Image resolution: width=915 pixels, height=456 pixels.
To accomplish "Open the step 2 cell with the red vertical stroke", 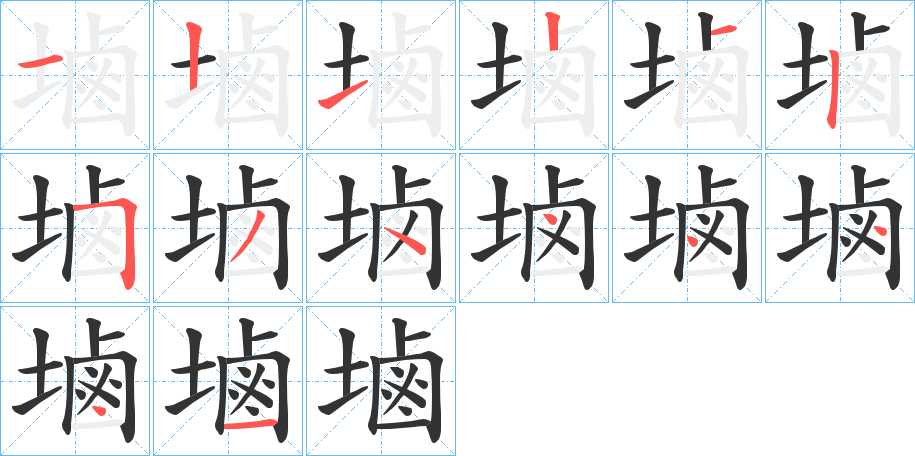I will [x=228, y=75].
